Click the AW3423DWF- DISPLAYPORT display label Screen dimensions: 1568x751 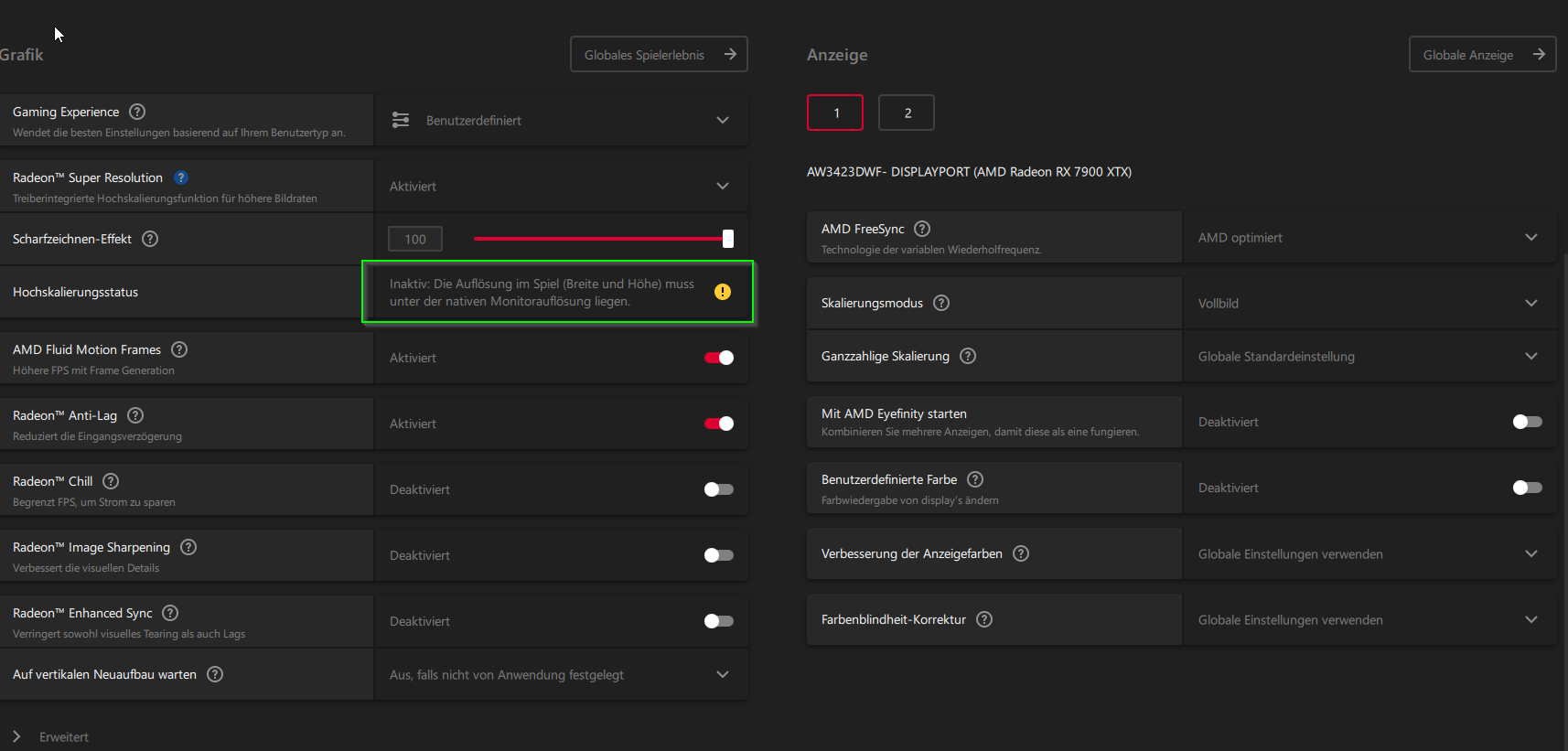[x=969, y=172]
